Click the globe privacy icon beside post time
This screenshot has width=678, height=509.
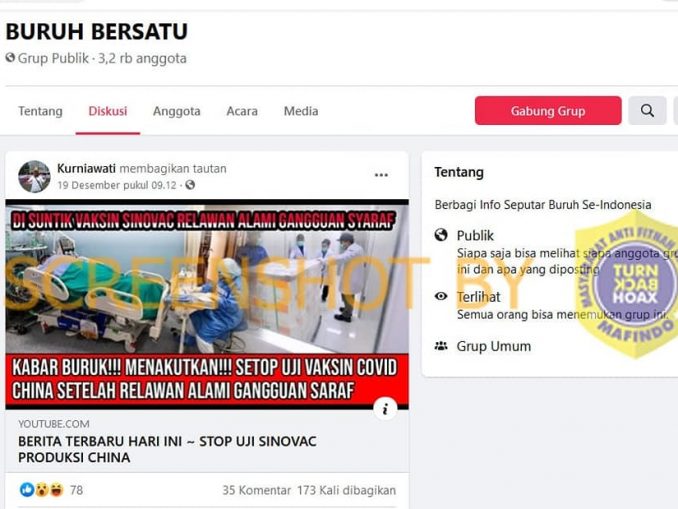click(190, 185)
